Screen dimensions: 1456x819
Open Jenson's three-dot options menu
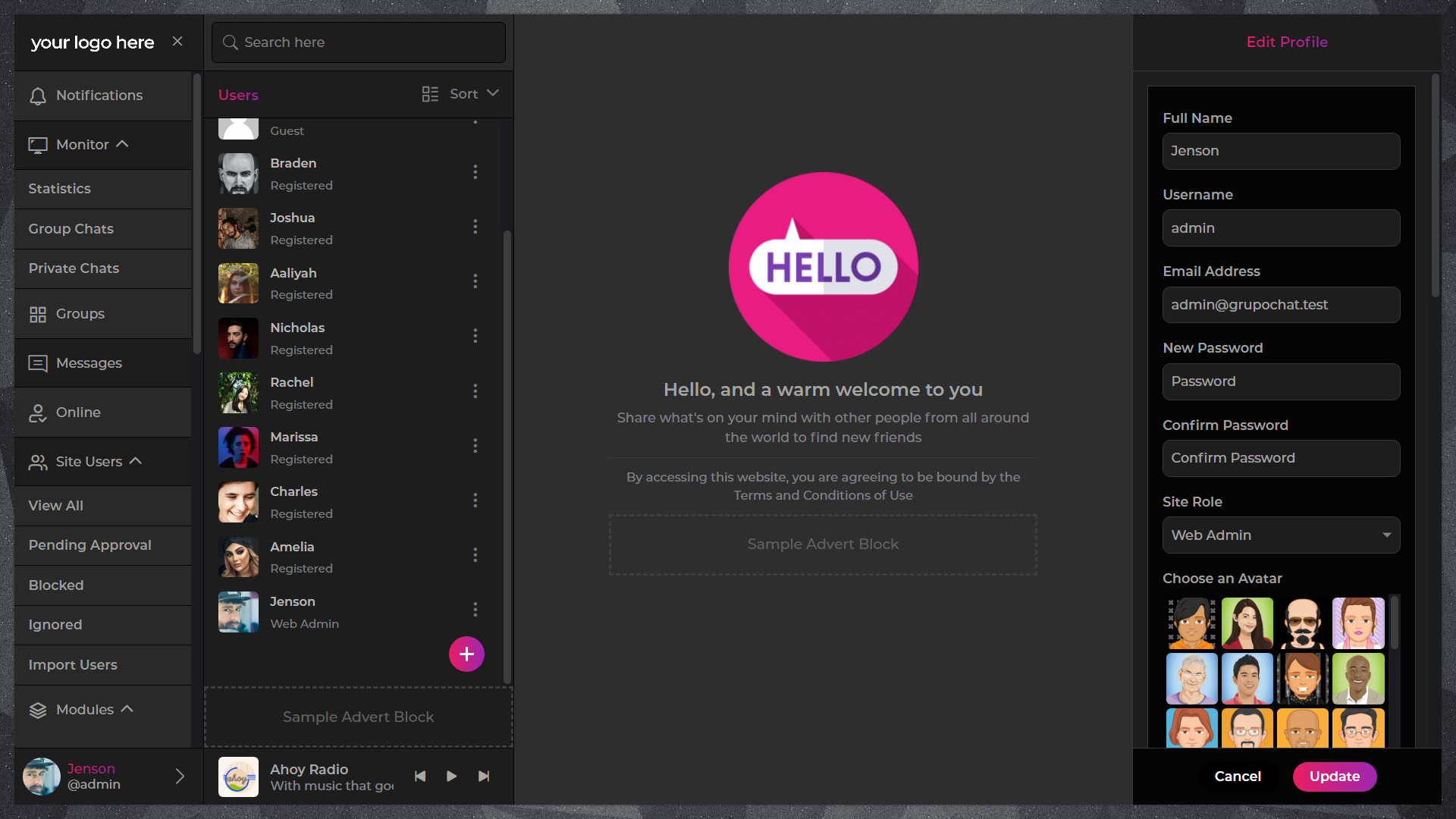(475, 610)
